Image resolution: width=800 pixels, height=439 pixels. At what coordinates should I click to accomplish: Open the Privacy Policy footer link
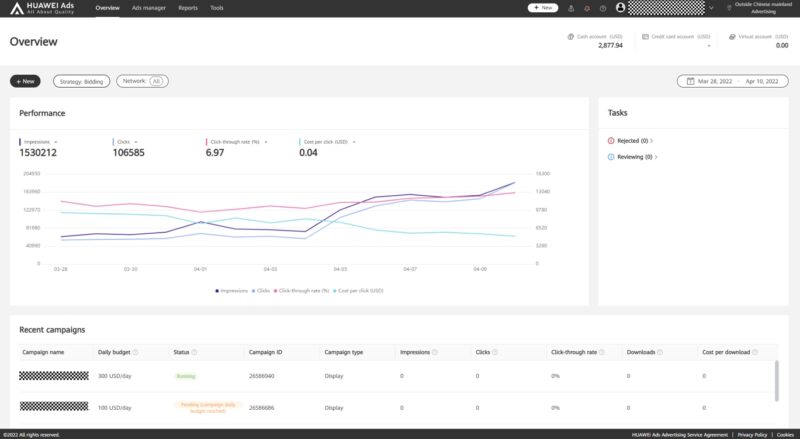pyautogui.click(x=750, y=434)
